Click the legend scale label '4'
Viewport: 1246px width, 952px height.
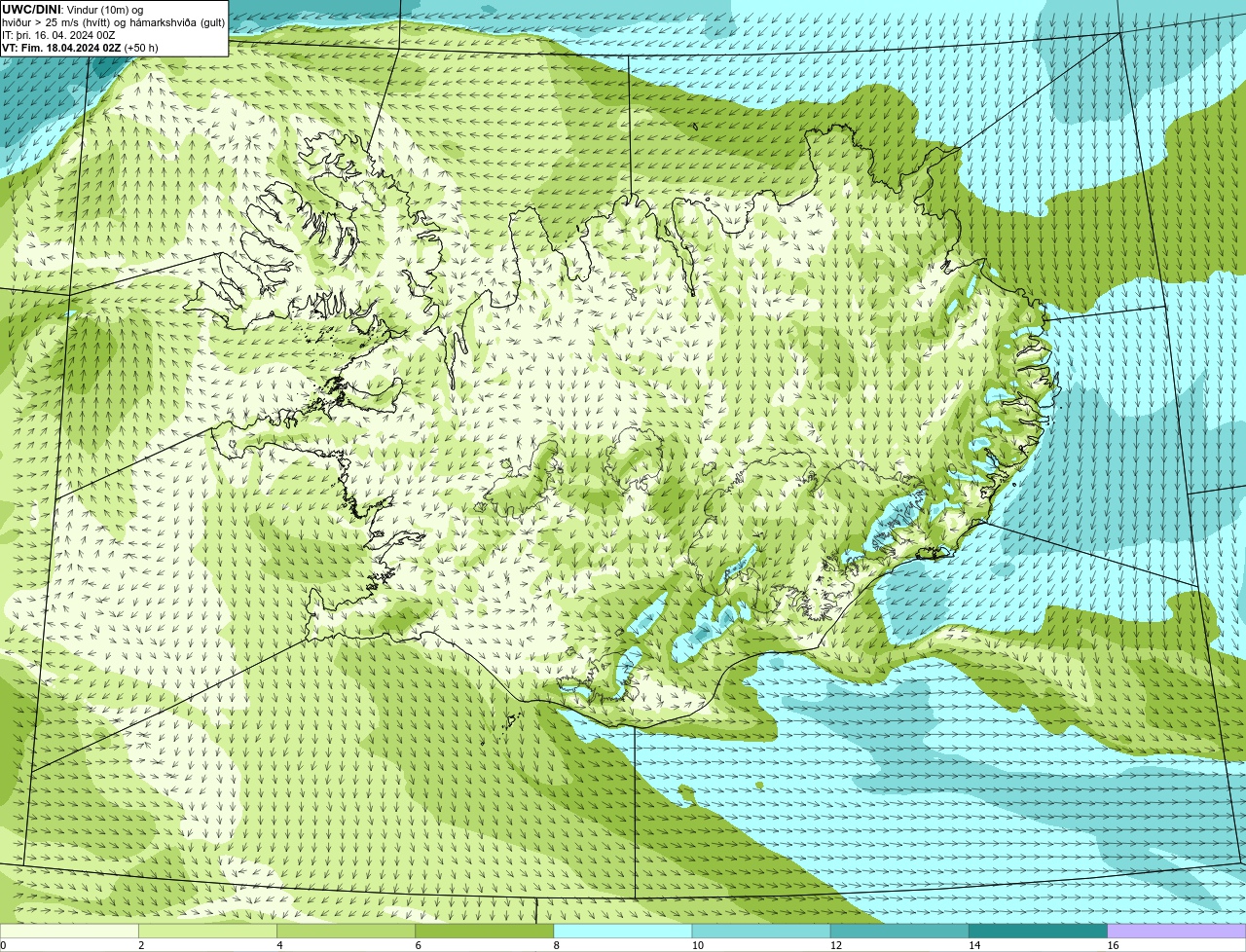pyautogui.click(x=279, y=945)
